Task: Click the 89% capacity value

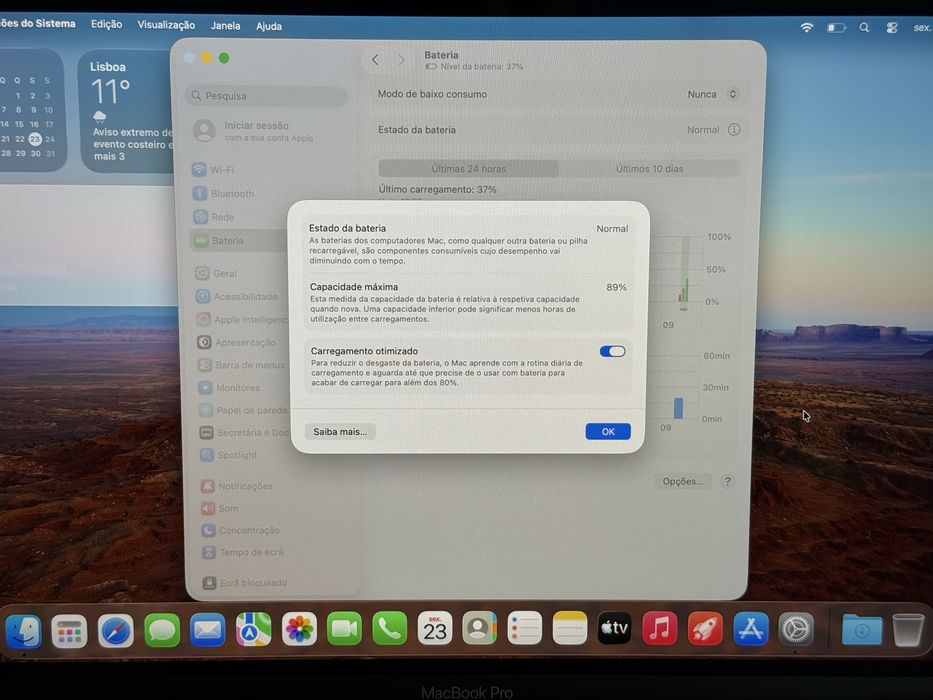Action: point(616,287)
